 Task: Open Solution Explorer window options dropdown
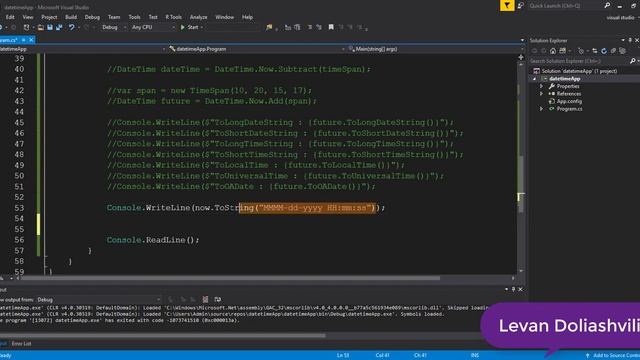(623, 40)
